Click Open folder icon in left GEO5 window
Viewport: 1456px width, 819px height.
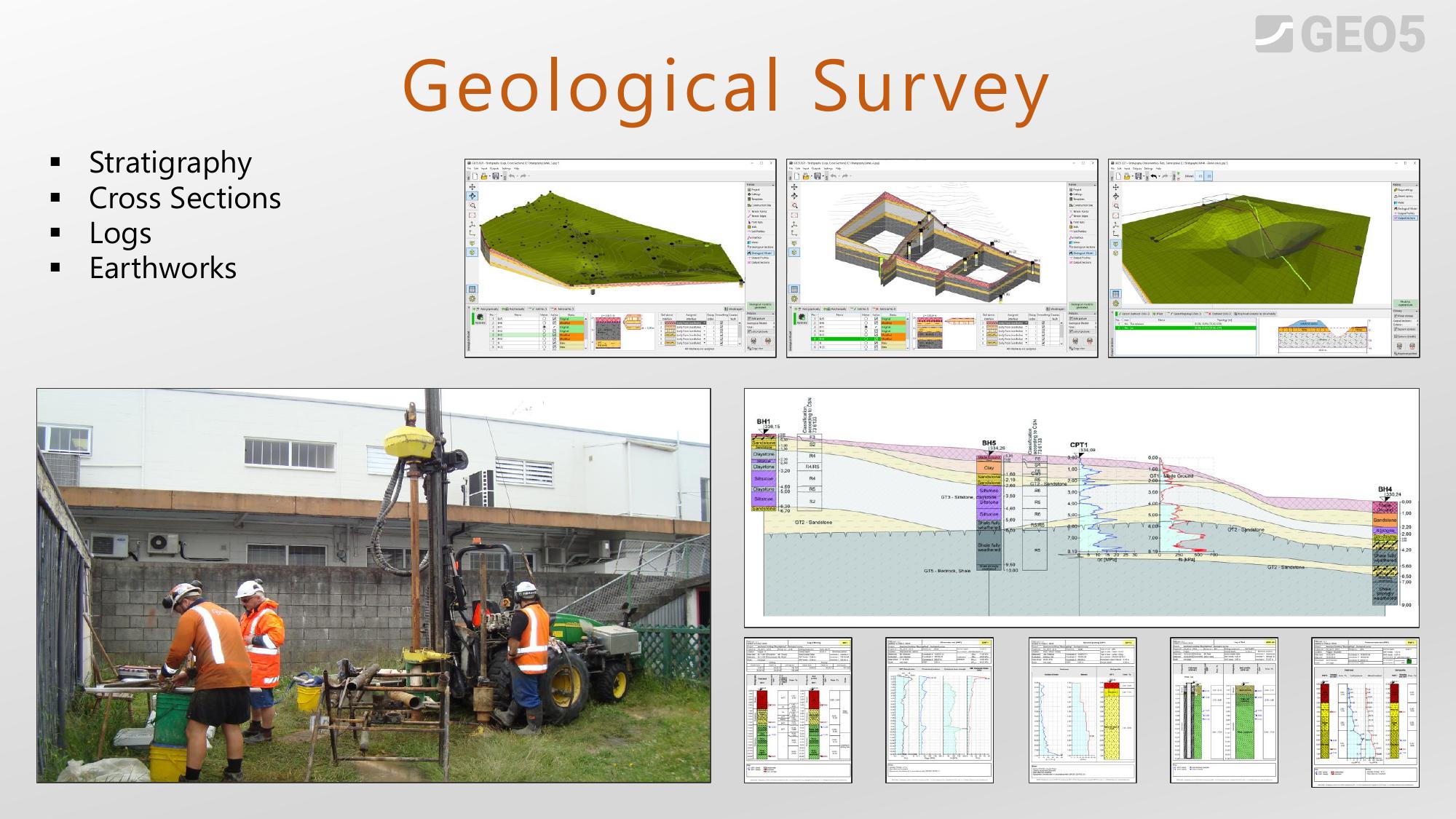coord(484,176)
